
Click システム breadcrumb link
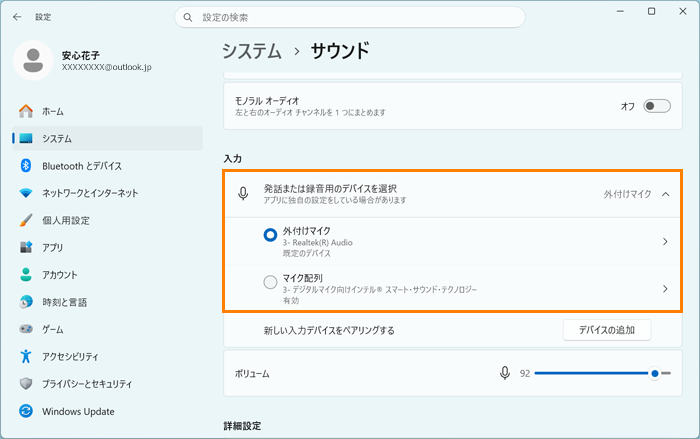pyautogui.click(x=252, y=51)
